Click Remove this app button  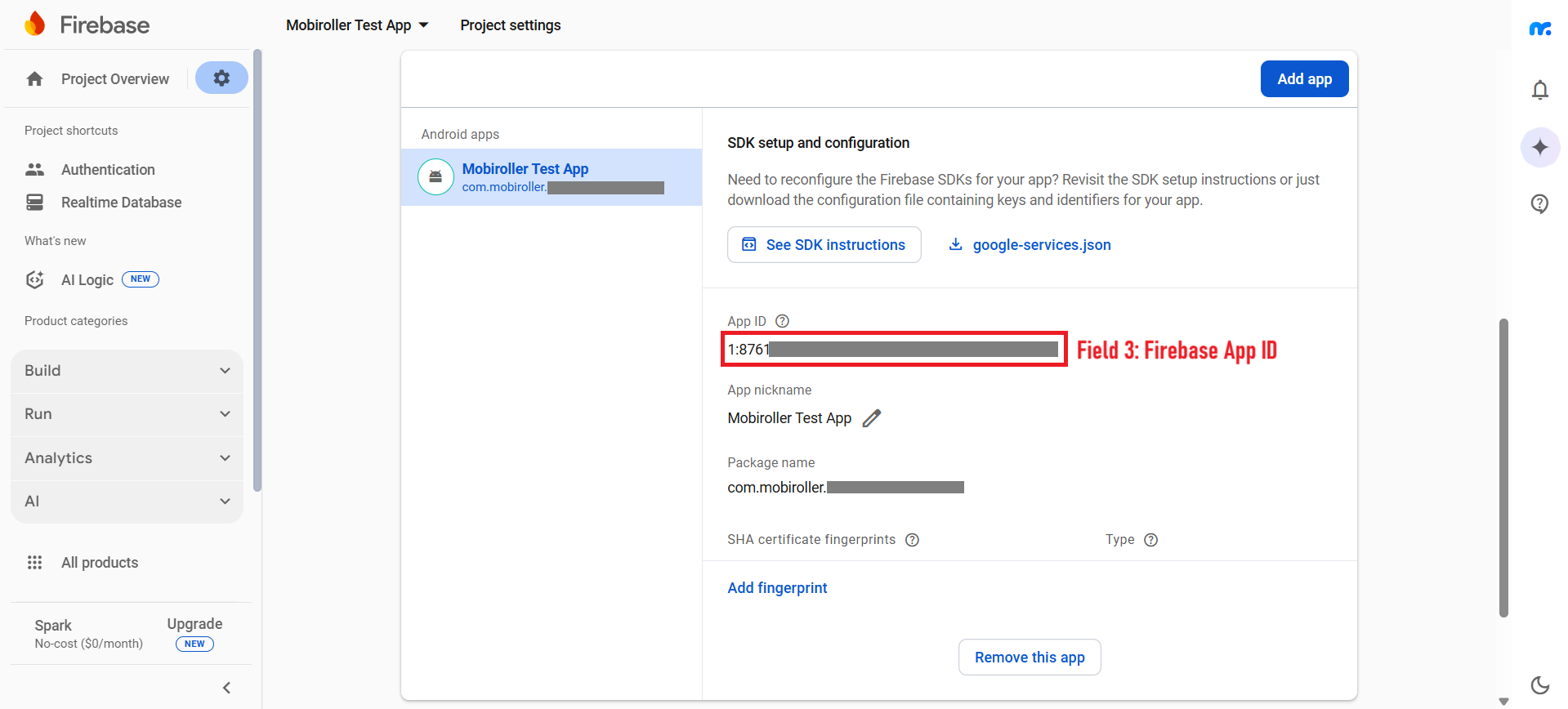click(1030, 658)
